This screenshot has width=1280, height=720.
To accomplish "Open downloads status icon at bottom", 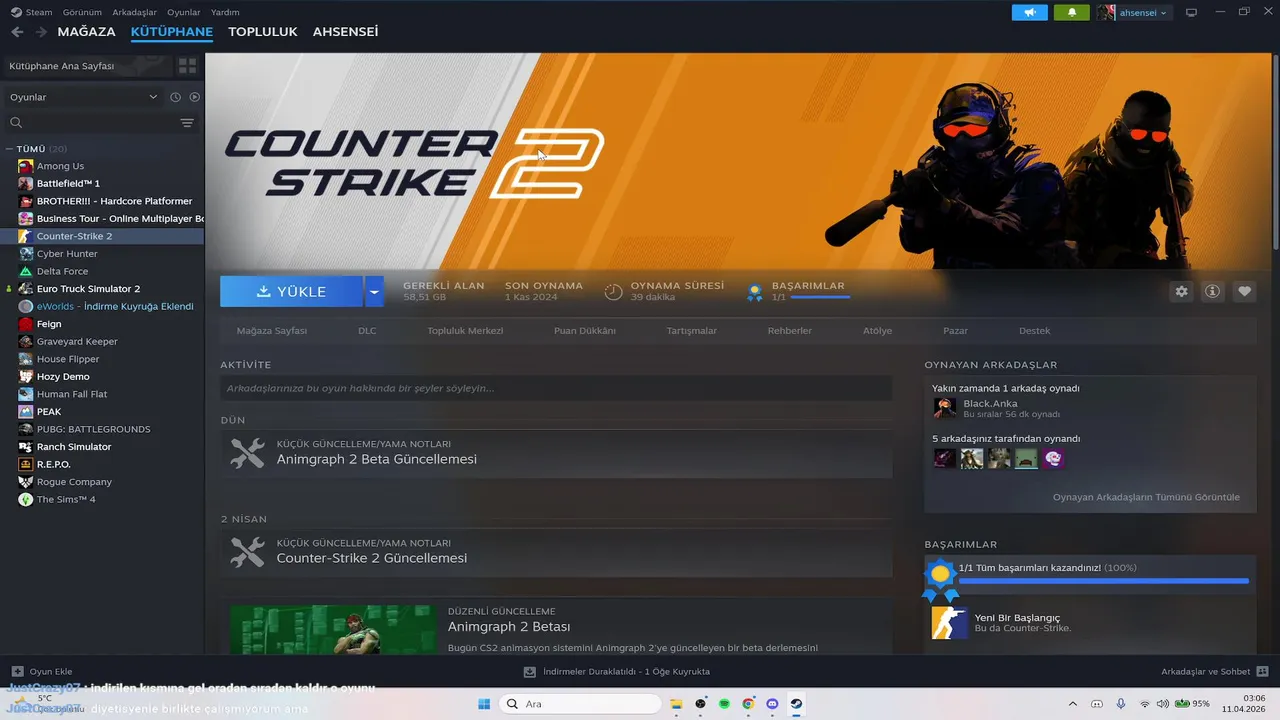I will click(529, 671).
